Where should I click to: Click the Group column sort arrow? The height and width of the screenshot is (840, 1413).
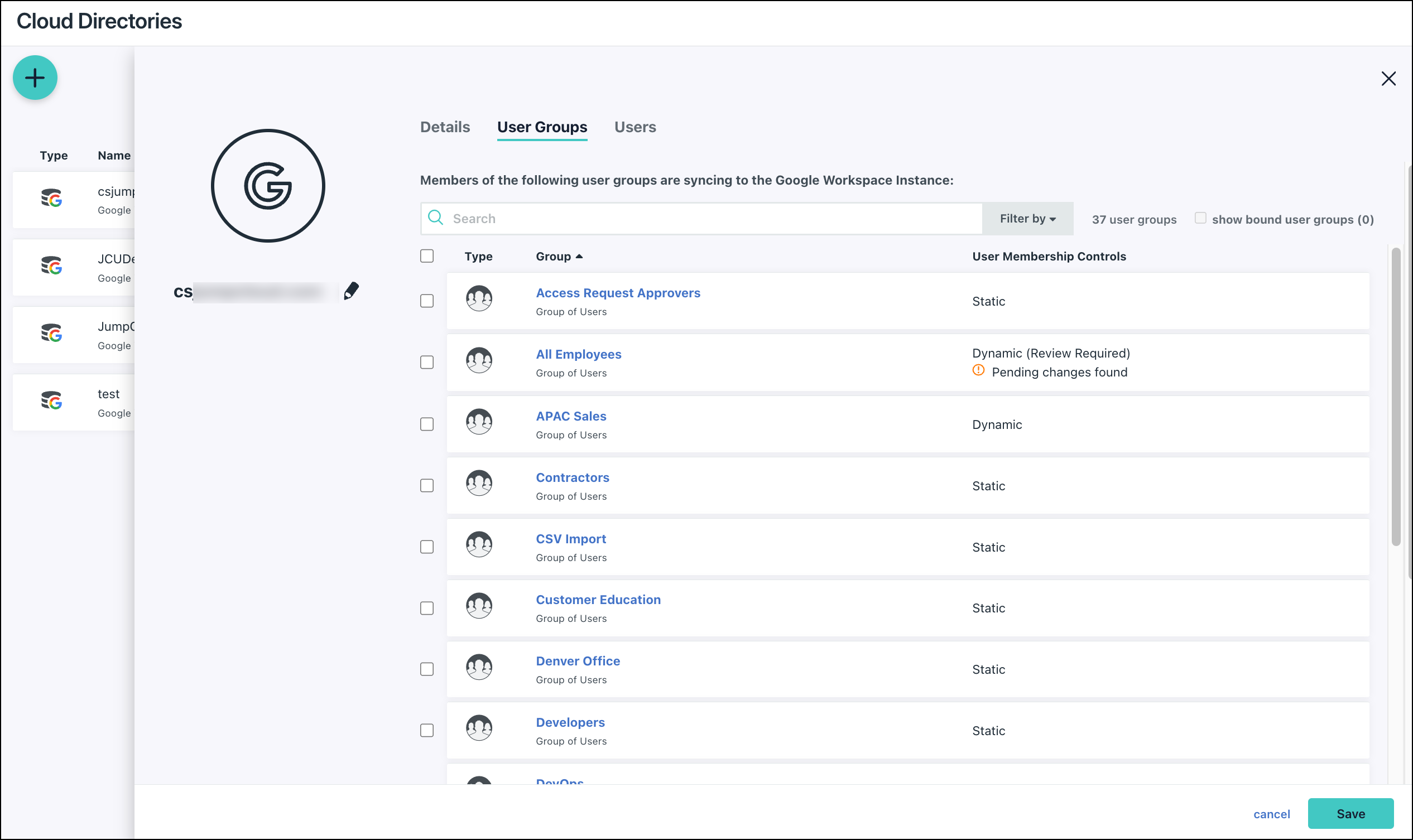point(580,255)
